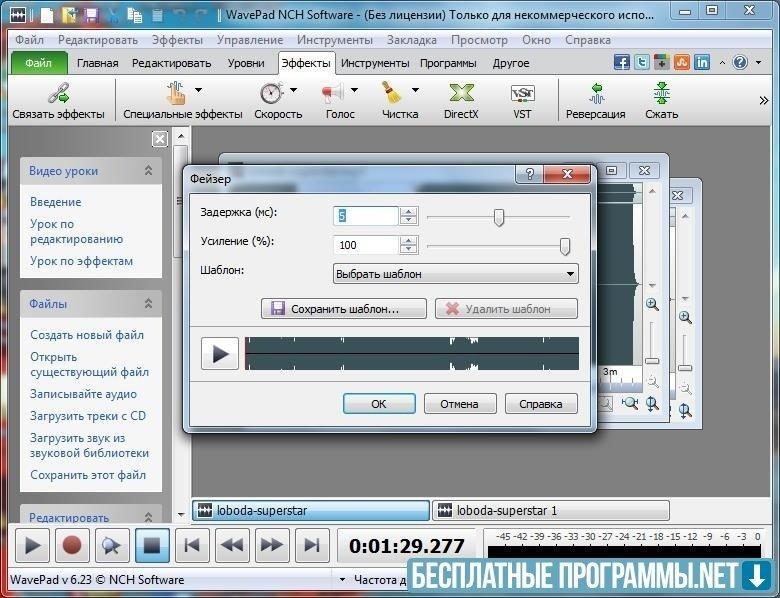Click the Усиление (%) input field
This screenshot has height=598, width=780.
pos(366,245)
